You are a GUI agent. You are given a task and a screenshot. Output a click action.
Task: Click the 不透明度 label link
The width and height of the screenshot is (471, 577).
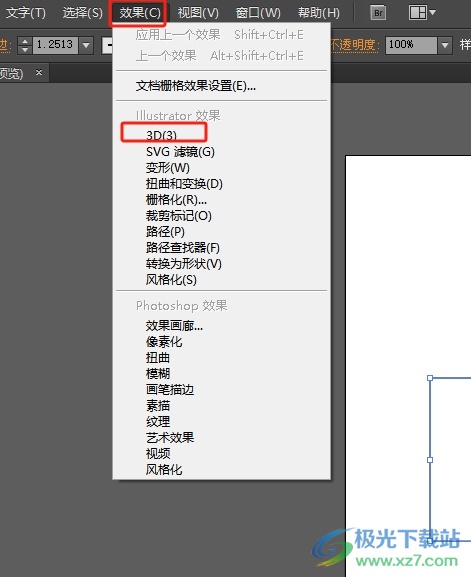[354, 45]
